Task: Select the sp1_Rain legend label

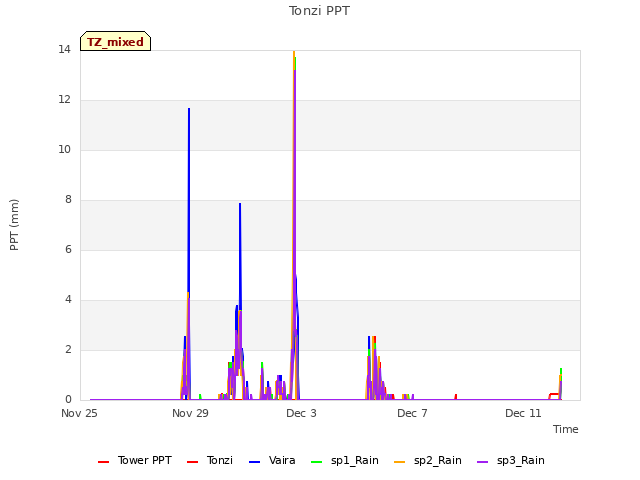Action: point(355,460)
